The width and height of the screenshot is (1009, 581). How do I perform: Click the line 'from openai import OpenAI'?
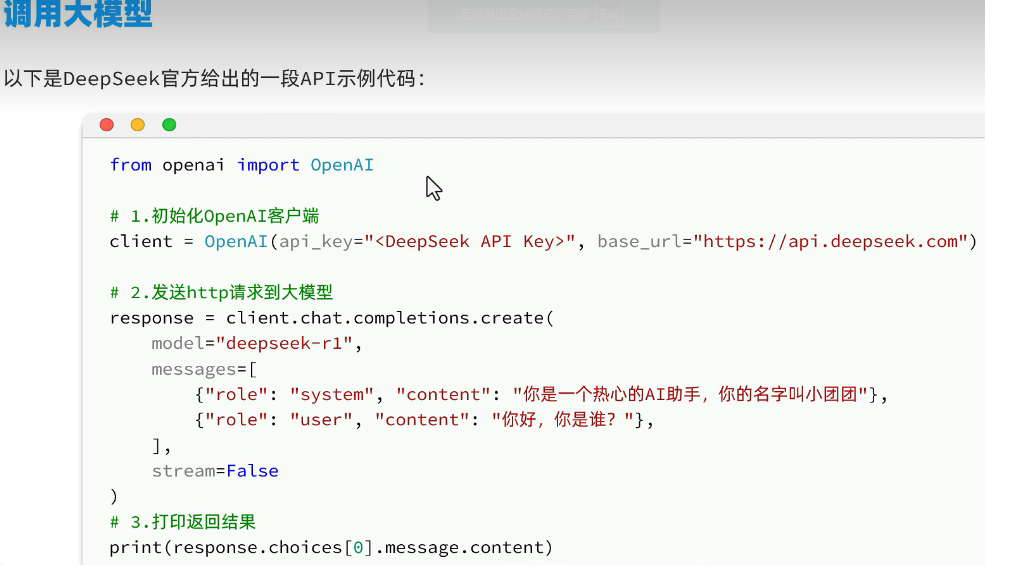pyautogui.click(x=241, y=165)
